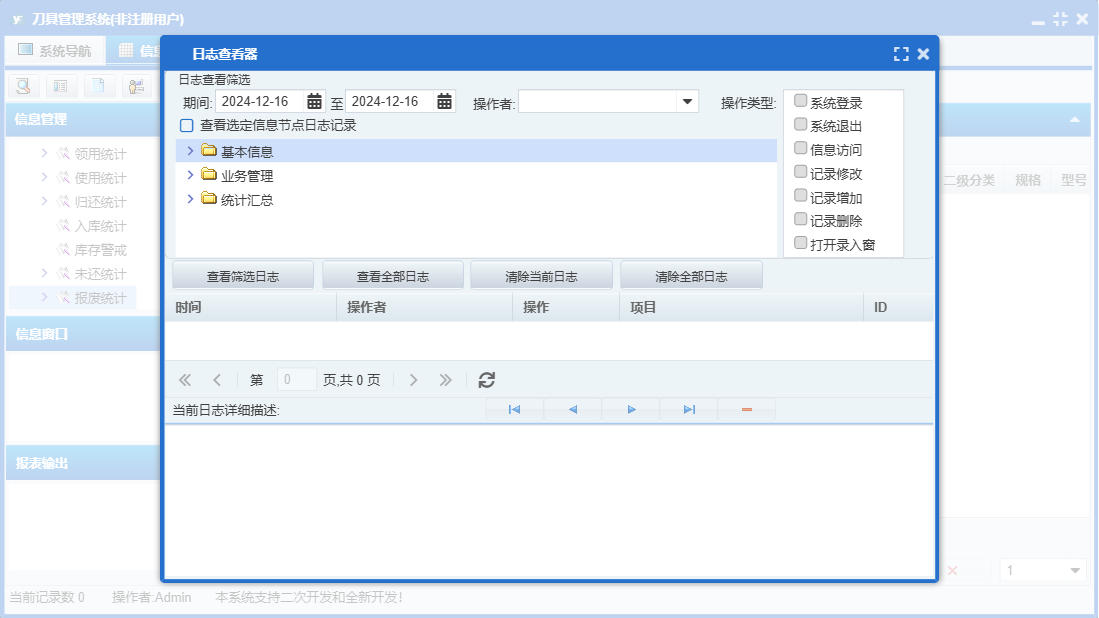Toggle 查看选定信息节点日志记录 checkbox
The width and height of the screenshot is (1099, 618).
click(186, 125)
